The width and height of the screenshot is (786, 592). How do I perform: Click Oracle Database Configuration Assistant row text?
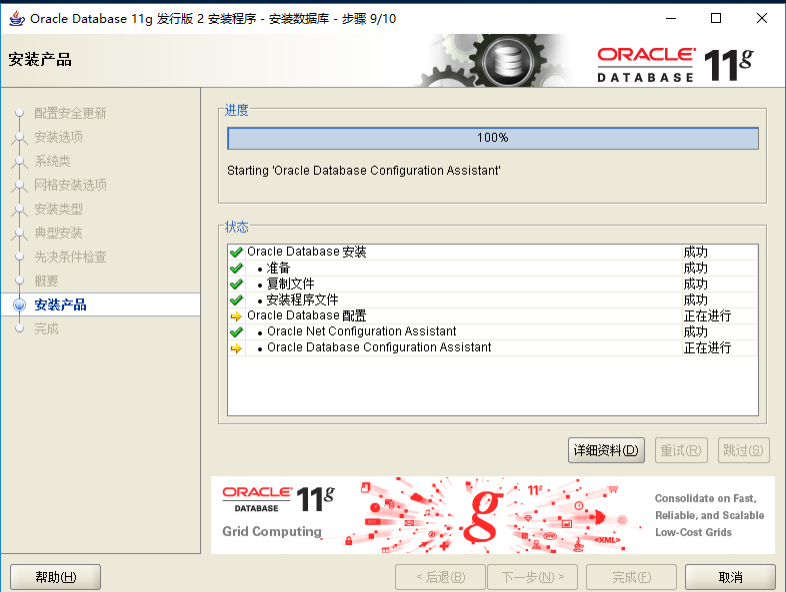379,347
